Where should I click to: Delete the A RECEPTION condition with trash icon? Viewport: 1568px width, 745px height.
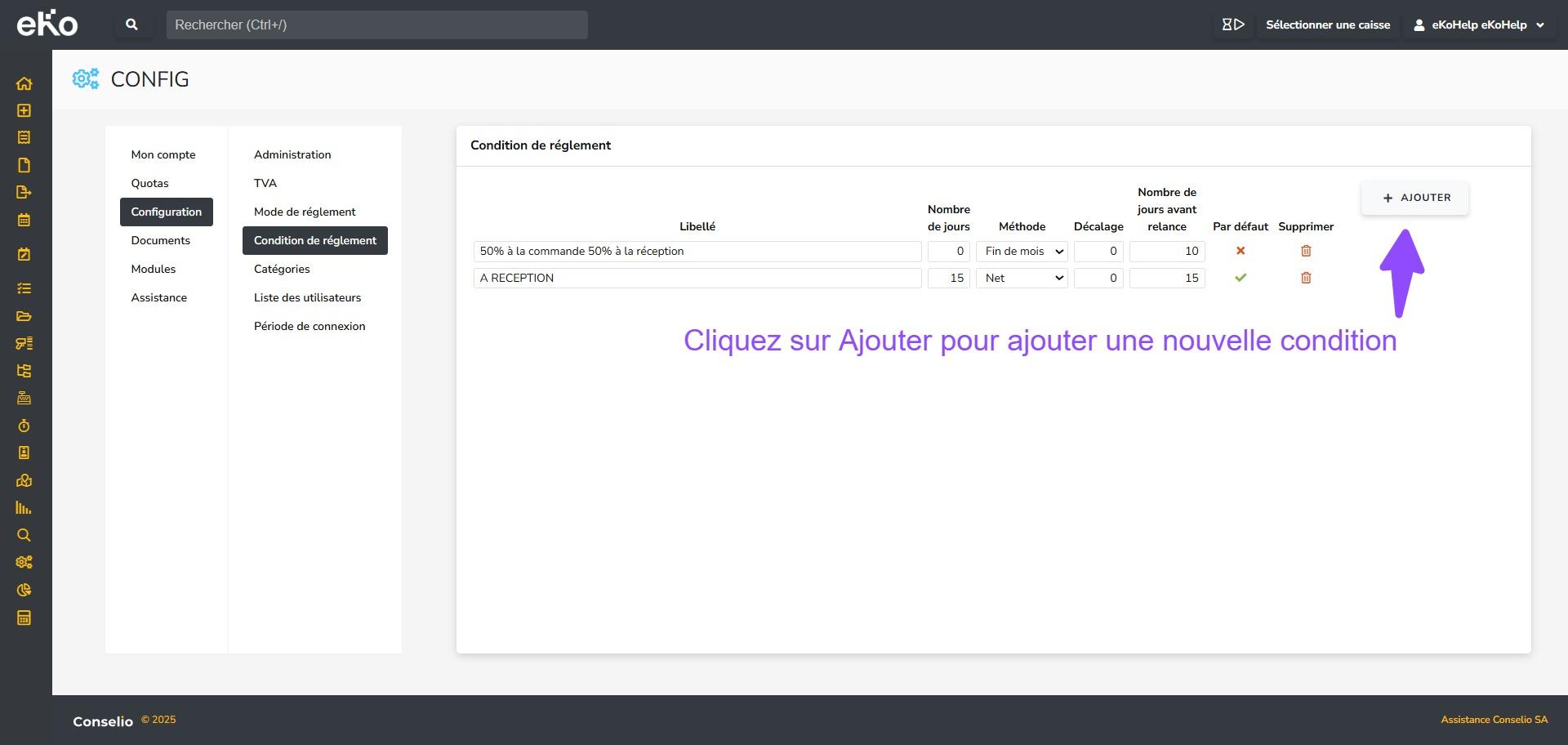pyautogui.click(x=1305, y=278)
